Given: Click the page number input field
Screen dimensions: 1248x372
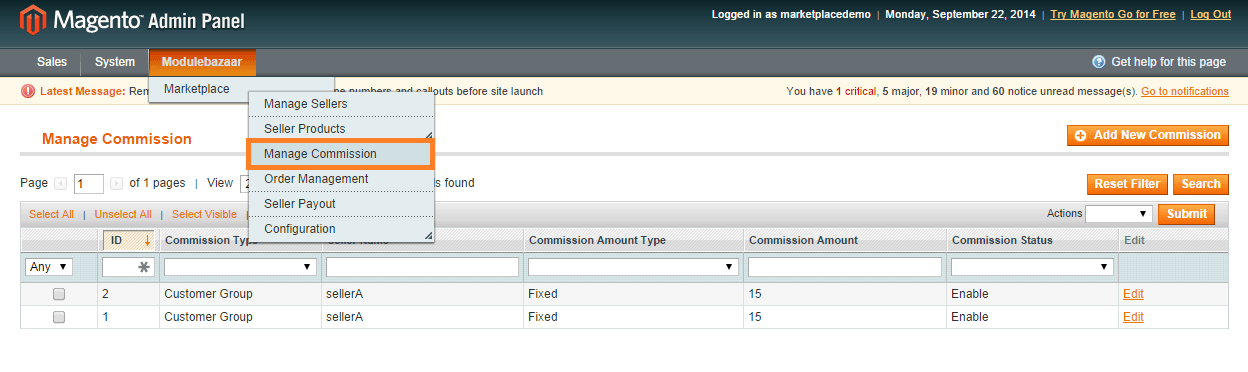Looking at the screenshot, I should (89, 184).
